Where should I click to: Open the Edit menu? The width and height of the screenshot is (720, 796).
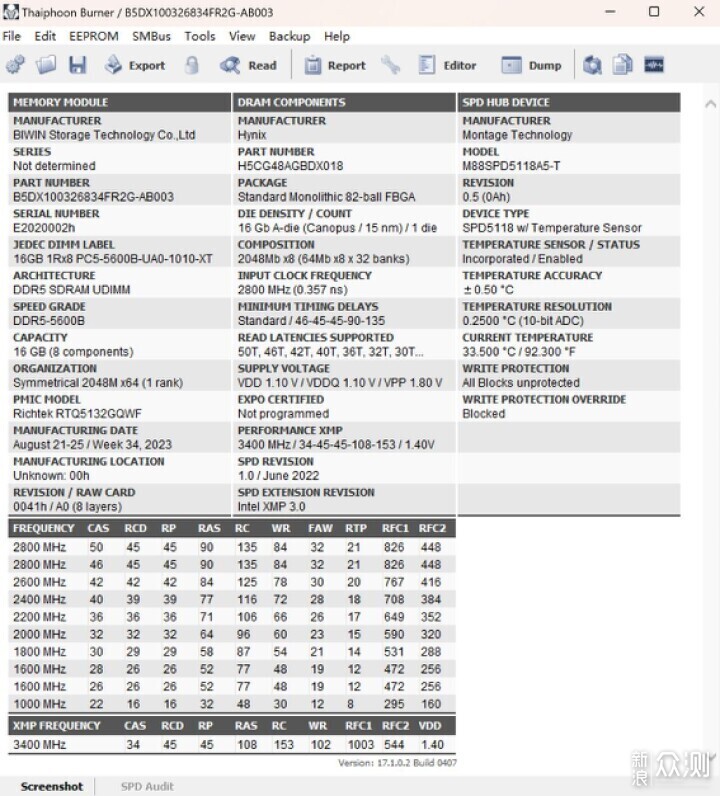coord(45,36)
